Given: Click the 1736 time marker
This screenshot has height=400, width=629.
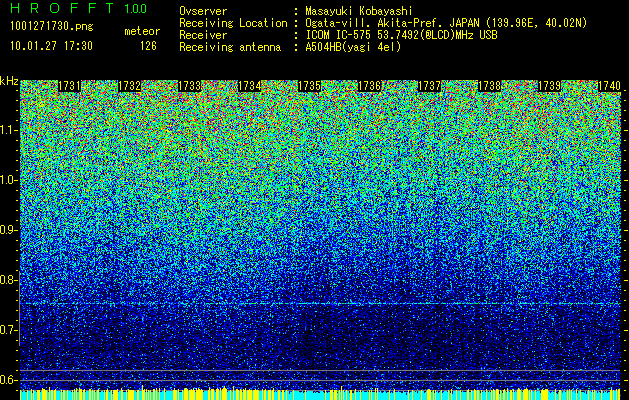Looking at the screenshot, I should pyautogui.click(x=369, y=86).
